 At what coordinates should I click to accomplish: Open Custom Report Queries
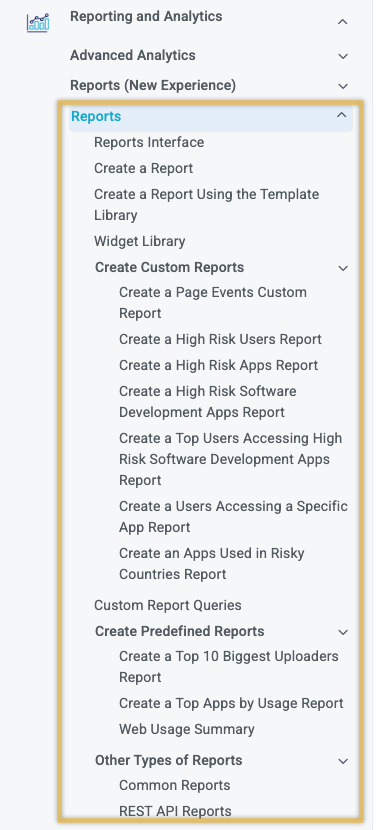tap(168, 605)
